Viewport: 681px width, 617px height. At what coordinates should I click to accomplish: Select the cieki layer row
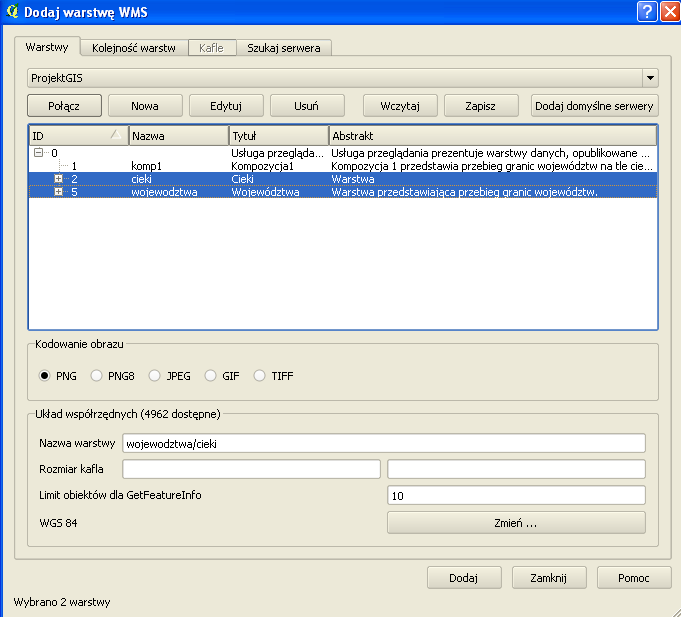click(x=343, y=179)
